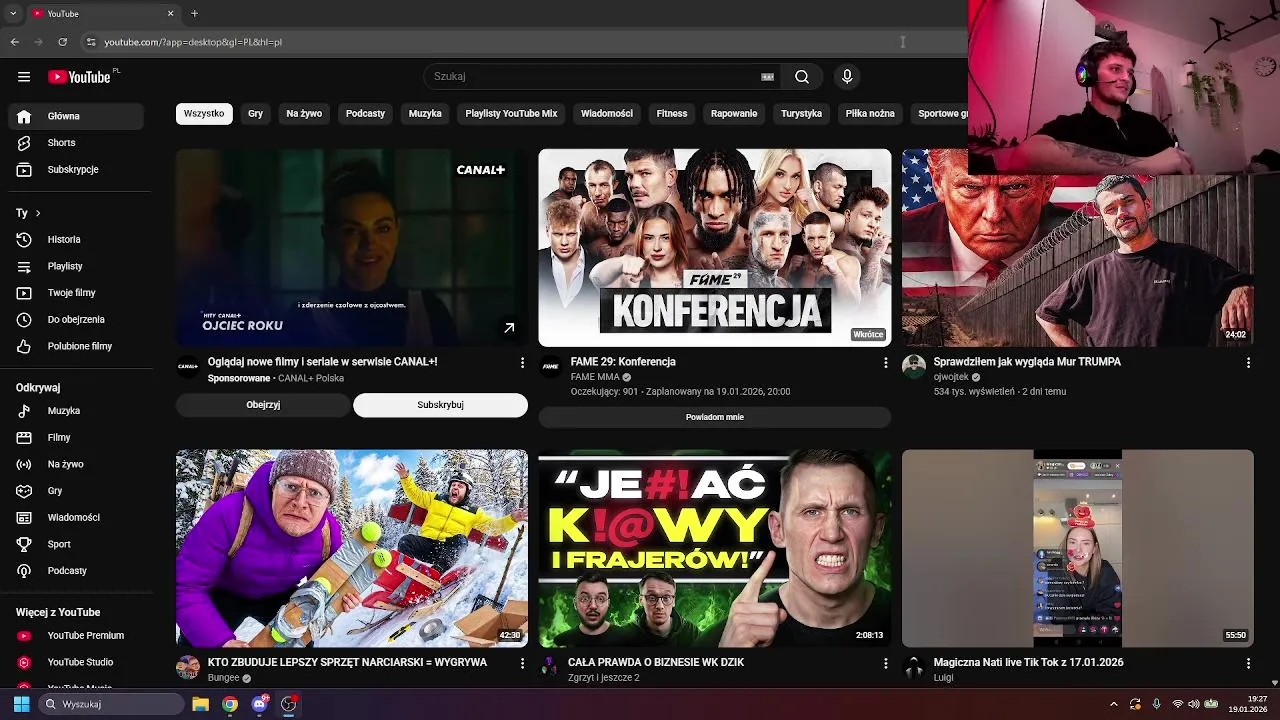Open the WK DZIK video thumbnail
The height and width of the screenshot is (720, 1280).
(715, 548)
